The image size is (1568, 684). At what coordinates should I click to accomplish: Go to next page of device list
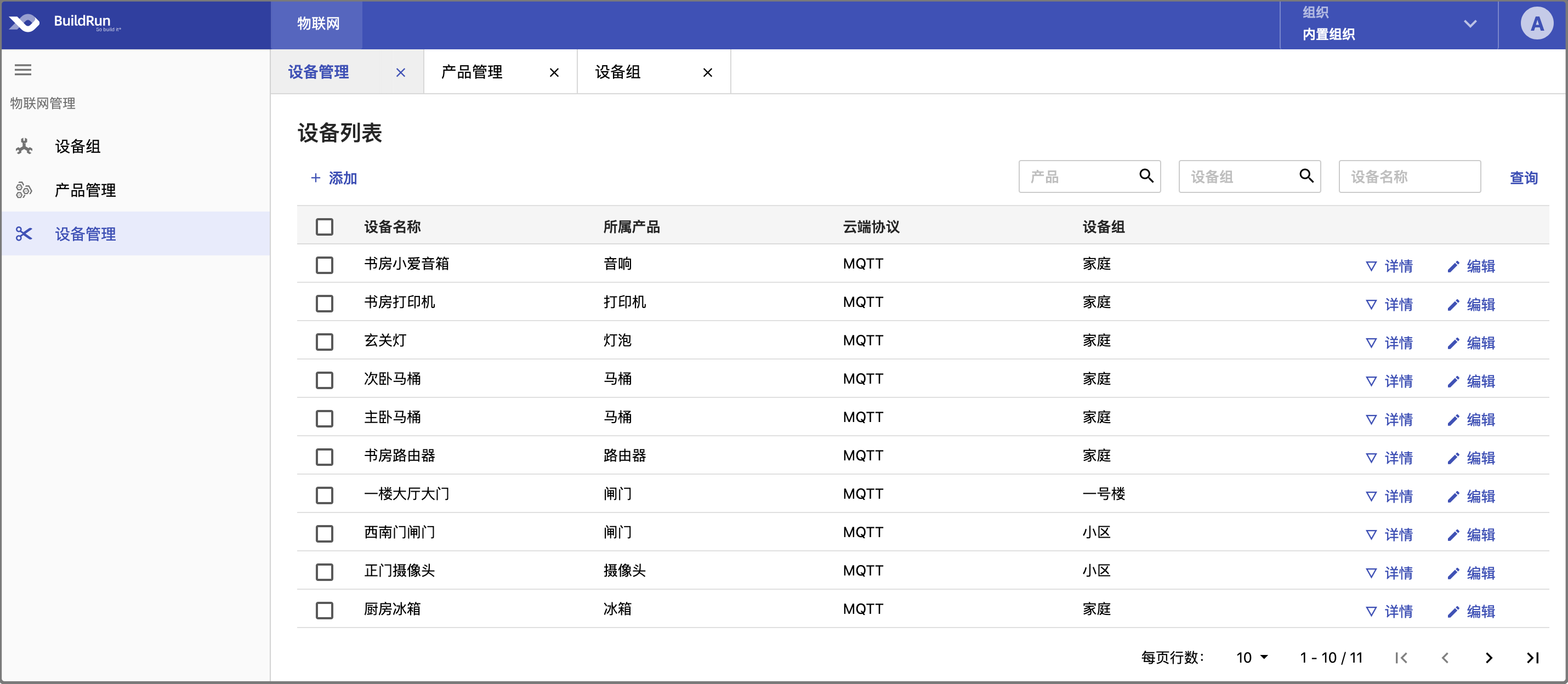point(1489,658)
